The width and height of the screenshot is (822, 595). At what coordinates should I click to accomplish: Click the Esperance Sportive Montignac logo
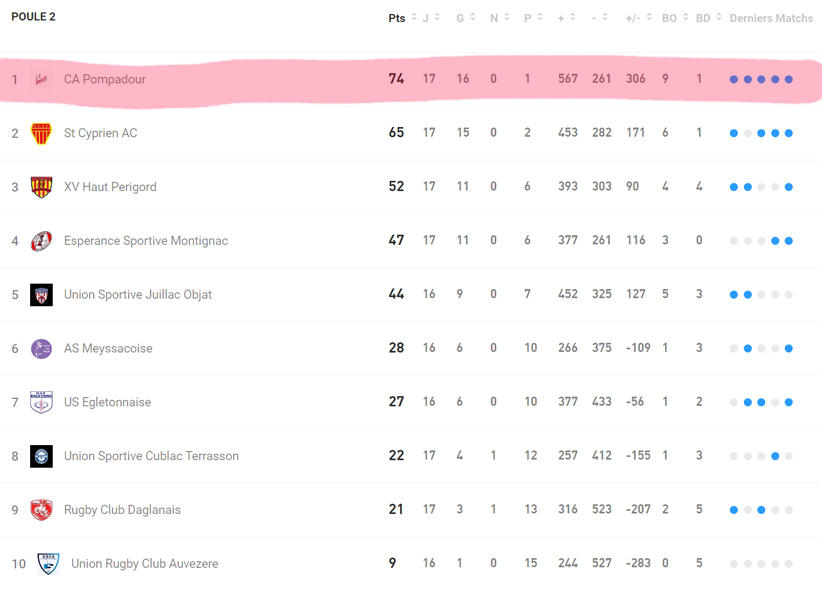coord(41,241)
